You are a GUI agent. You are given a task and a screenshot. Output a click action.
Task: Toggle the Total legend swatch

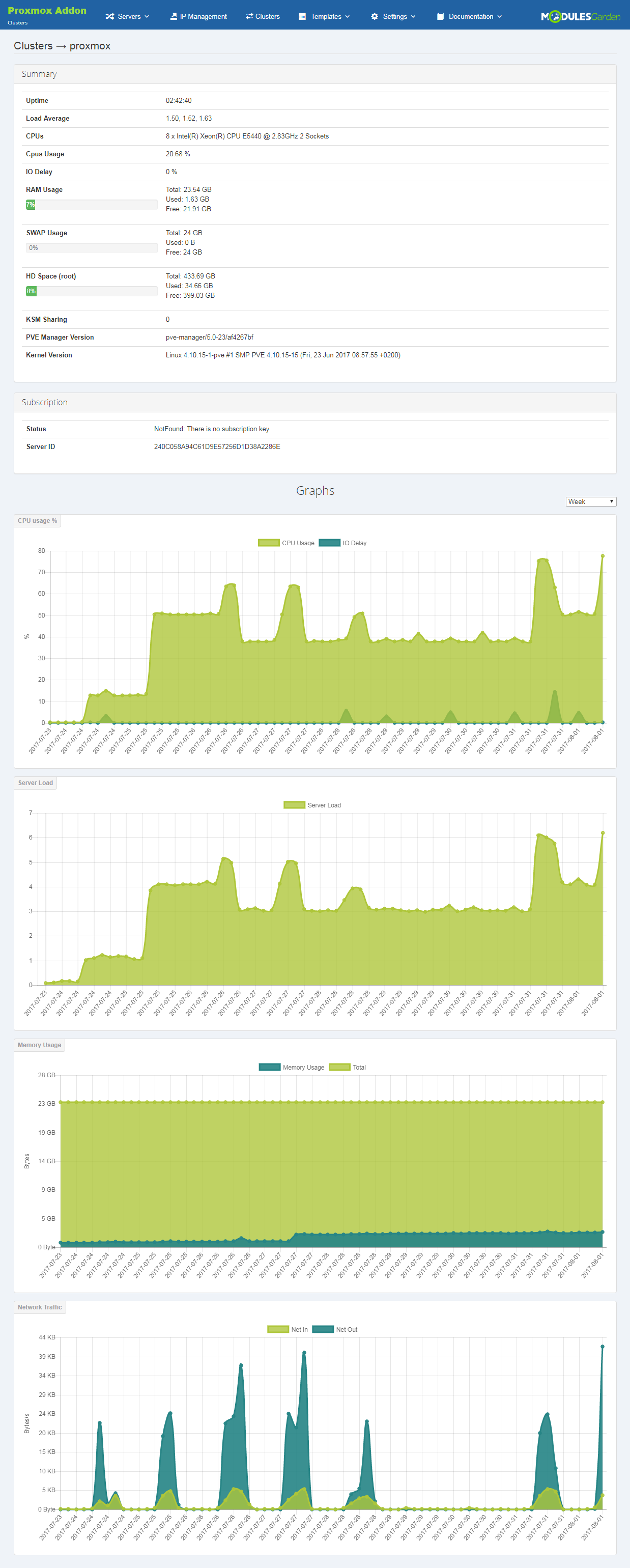coord(339,1067)
